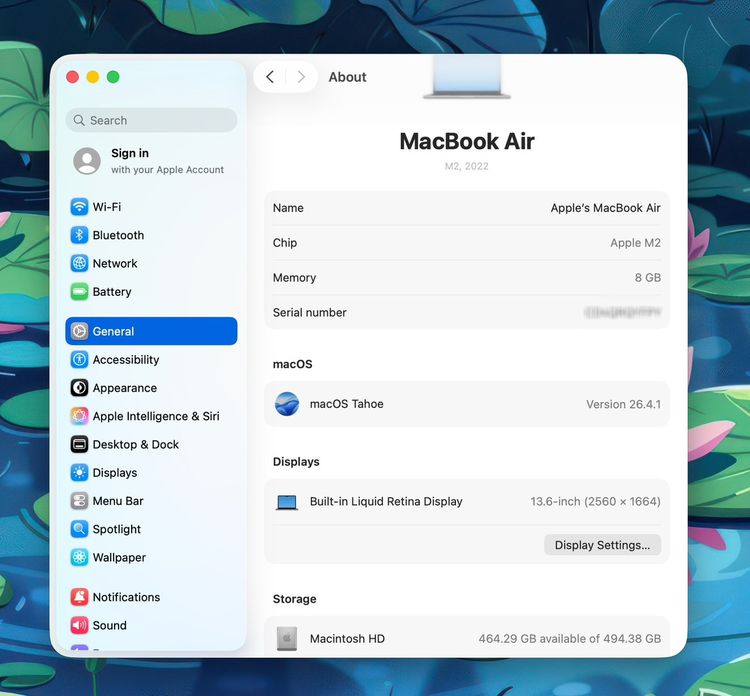Click the green Battery icon
This screenshot has height=696, width=750.
(x=79, y=291)
